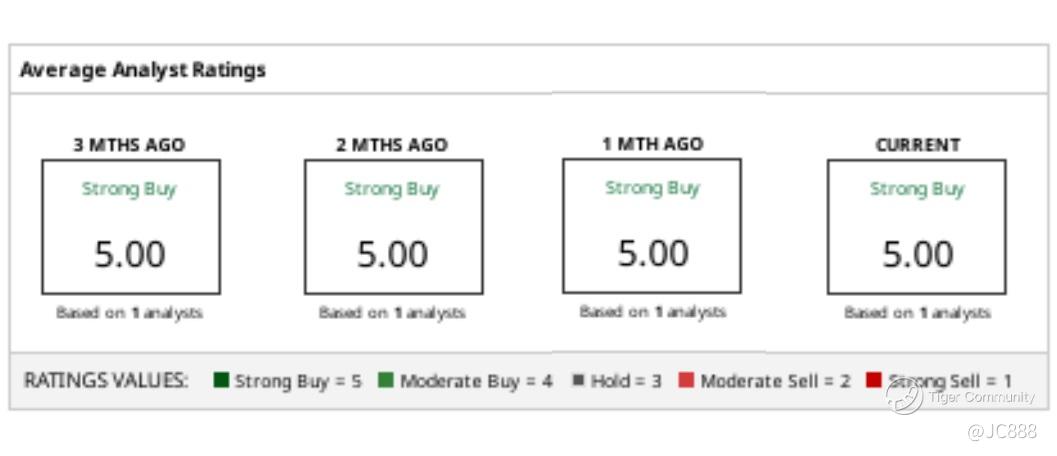This screenshot has width=1057, height=456.
Task: Click the dark green Strong Buy swatch
Action: pyautogui.click(x=222, y=380)
